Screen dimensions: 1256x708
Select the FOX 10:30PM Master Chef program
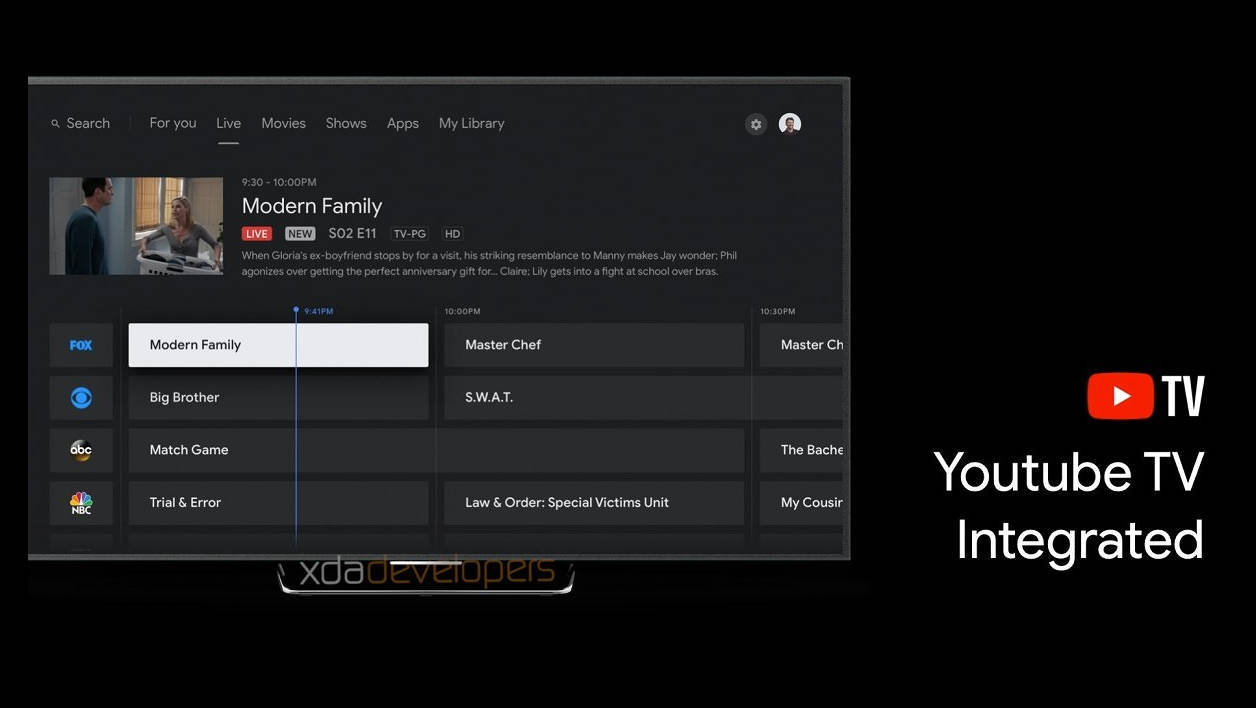point(802,345)
